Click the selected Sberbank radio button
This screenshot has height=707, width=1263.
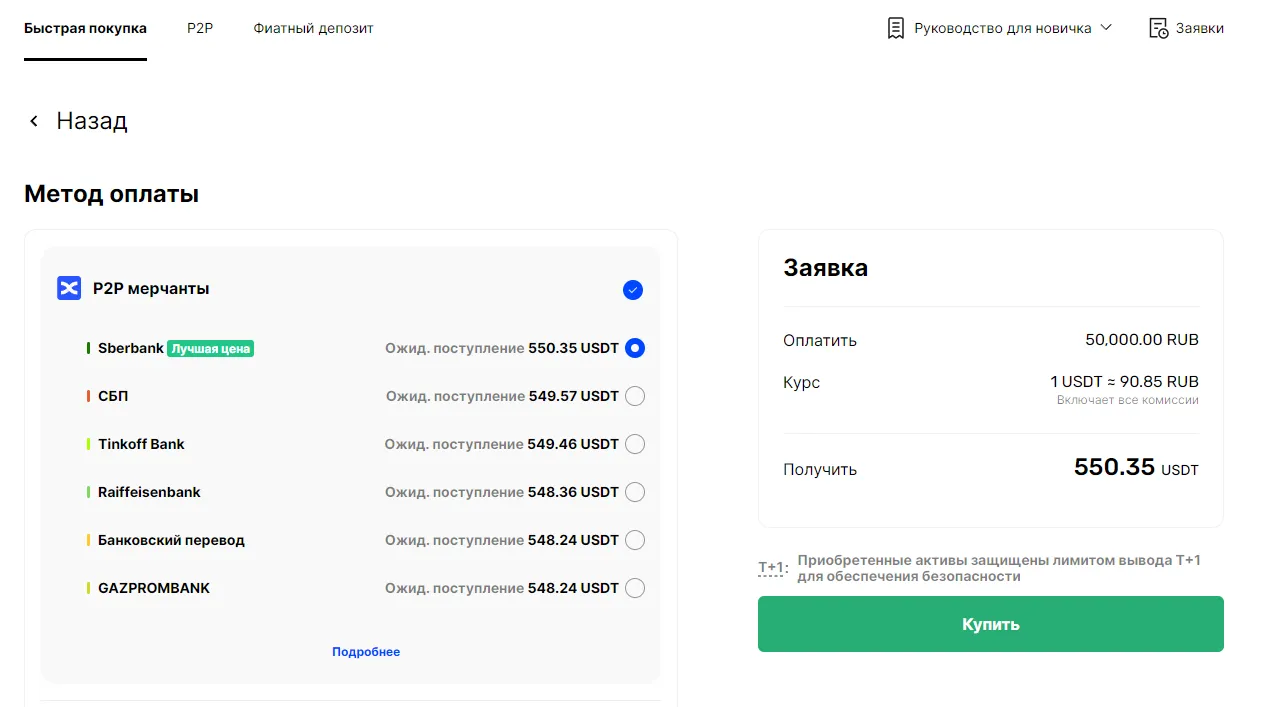coord(634,348)
